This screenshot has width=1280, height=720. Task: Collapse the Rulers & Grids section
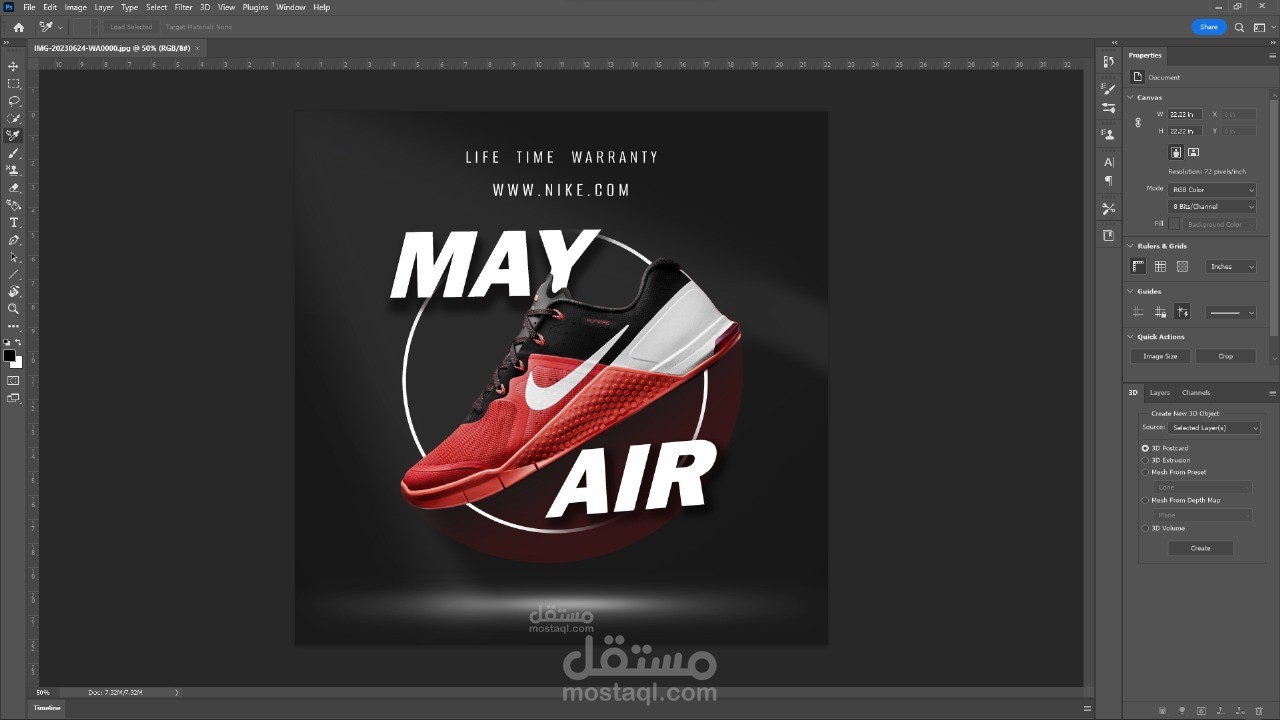click(1131, 246)
